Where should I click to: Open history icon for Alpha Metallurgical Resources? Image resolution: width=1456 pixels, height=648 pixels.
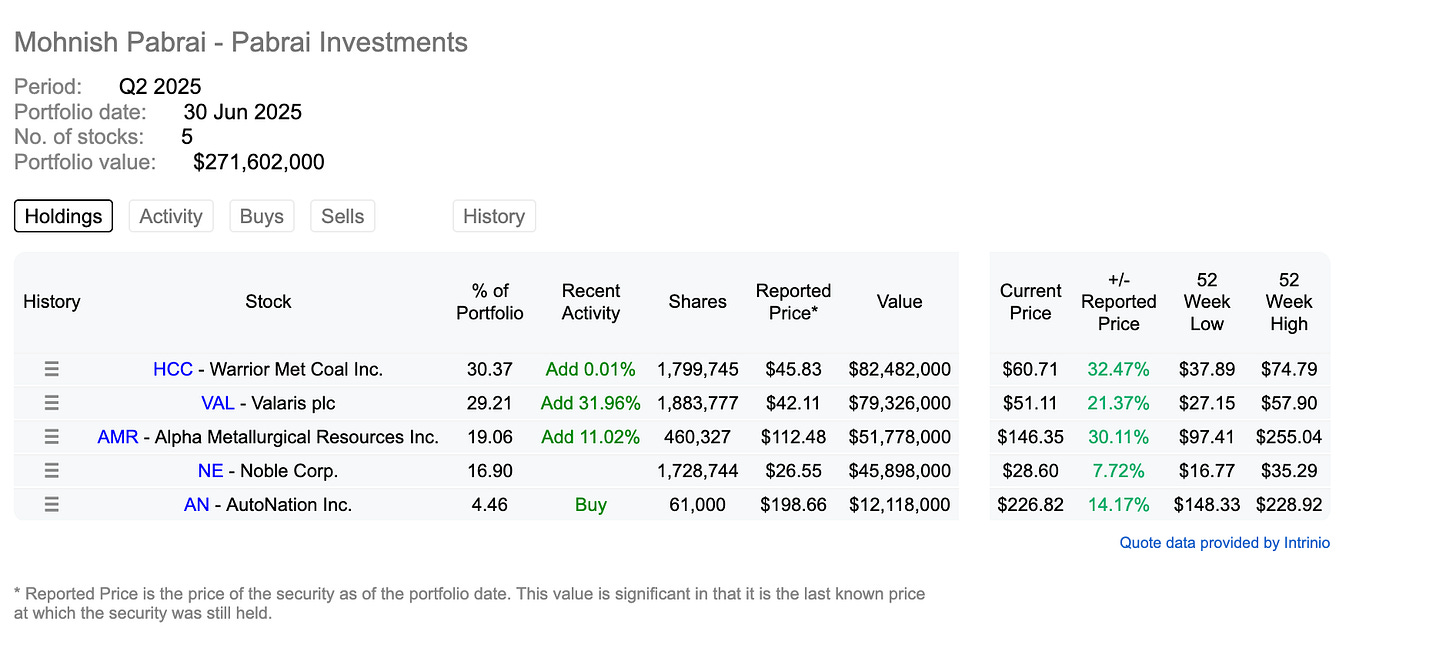(52, 437)
